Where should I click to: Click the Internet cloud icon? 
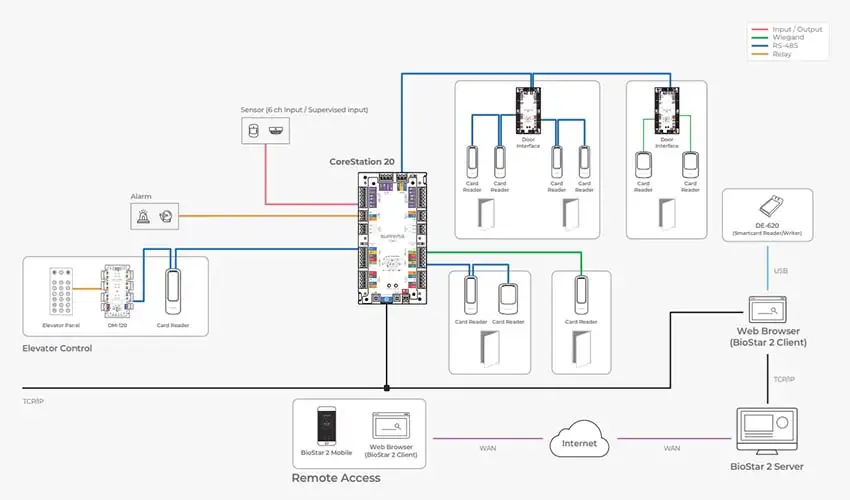579,439
